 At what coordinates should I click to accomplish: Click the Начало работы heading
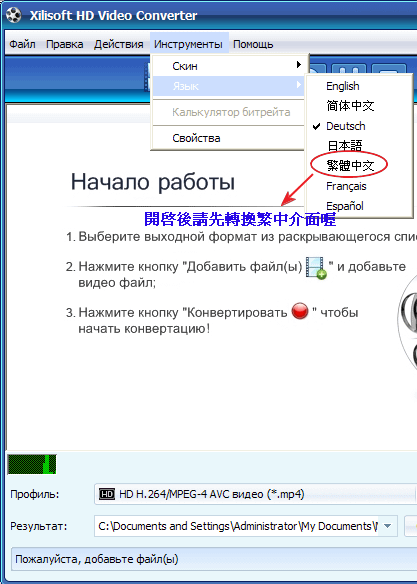coord(153,182)
